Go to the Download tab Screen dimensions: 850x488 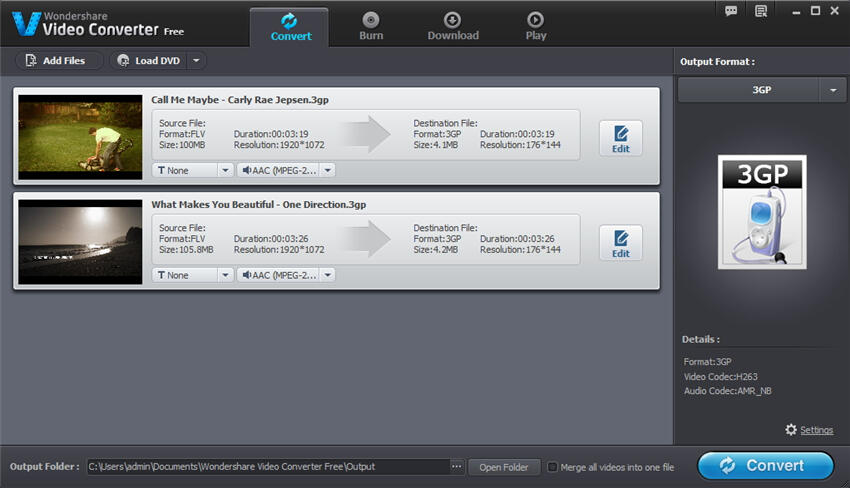(453, 27)
